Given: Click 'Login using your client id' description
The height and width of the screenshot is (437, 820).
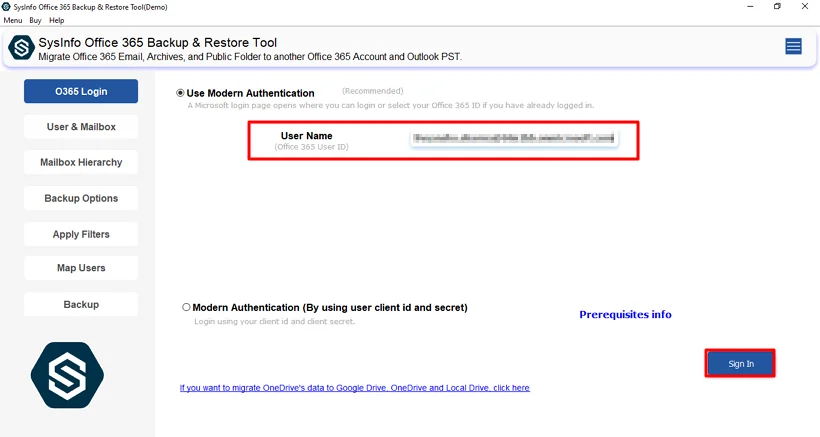Looking at the screenshot, I should click(275, 321).
